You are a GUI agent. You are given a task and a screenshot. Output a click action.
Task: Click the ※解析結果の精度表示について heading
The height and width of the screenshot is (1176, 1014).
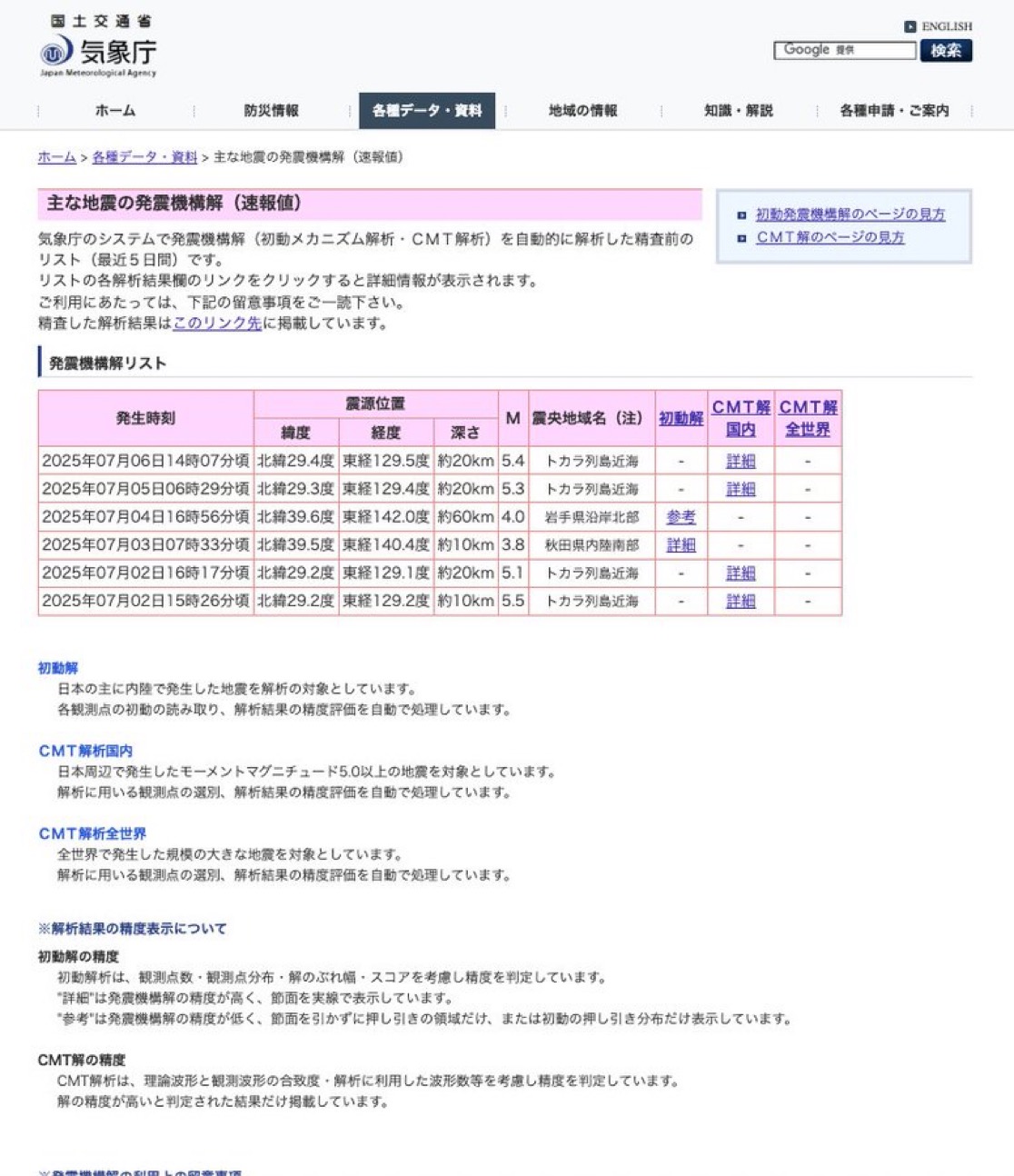click(132, 929)
